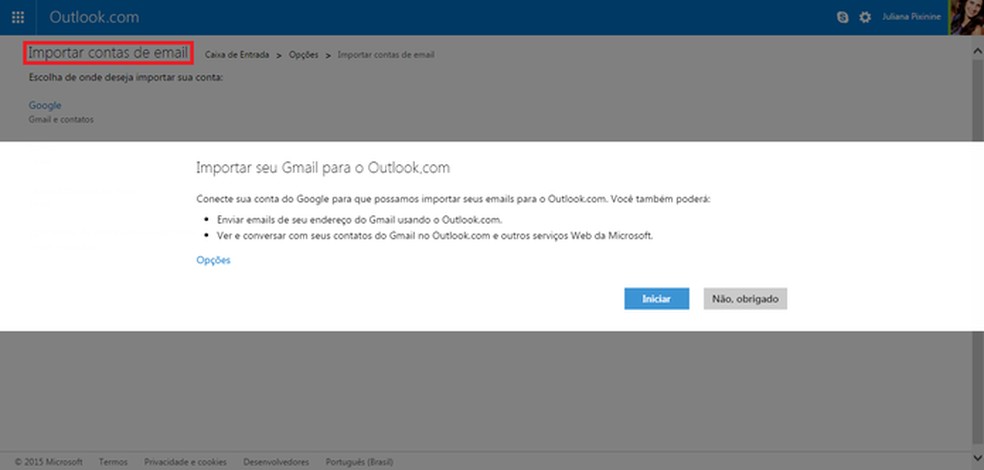The width and height of the screenshot is (984, 470).
Task: Open the Skype chat icon
Action: coord(843,18)
